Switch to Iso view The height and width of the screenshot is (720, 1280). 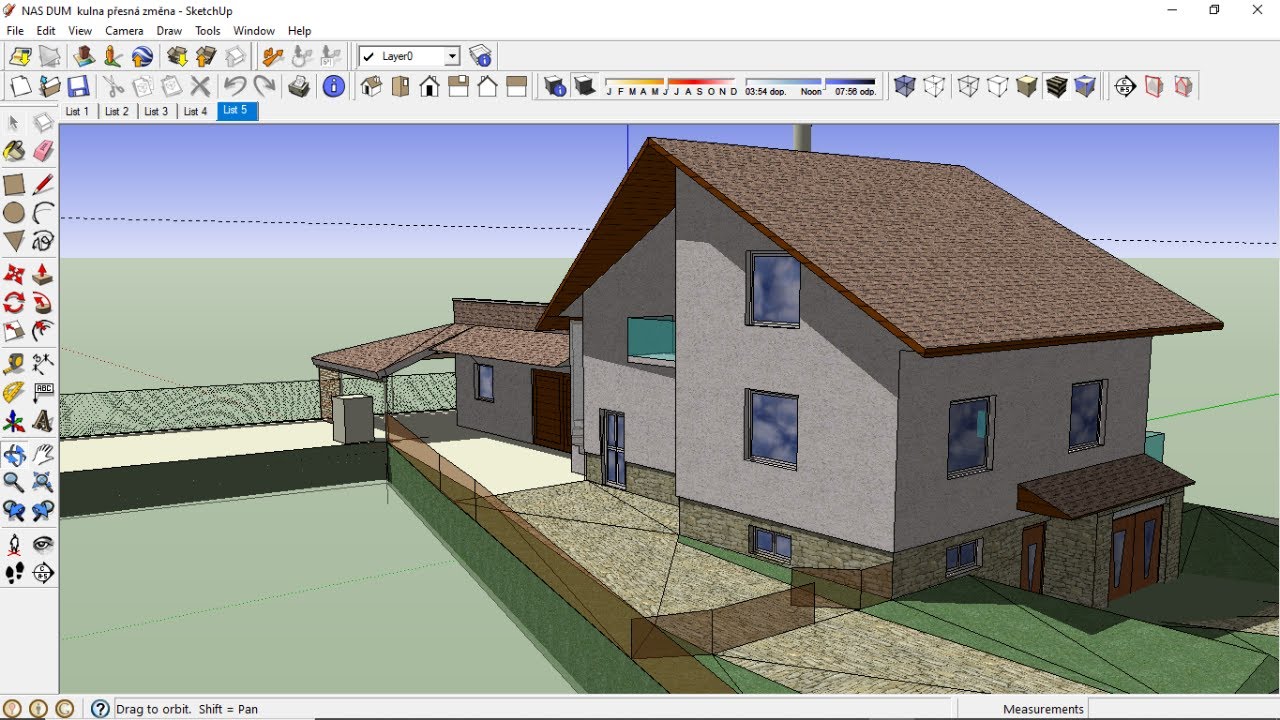pos(371,87)
